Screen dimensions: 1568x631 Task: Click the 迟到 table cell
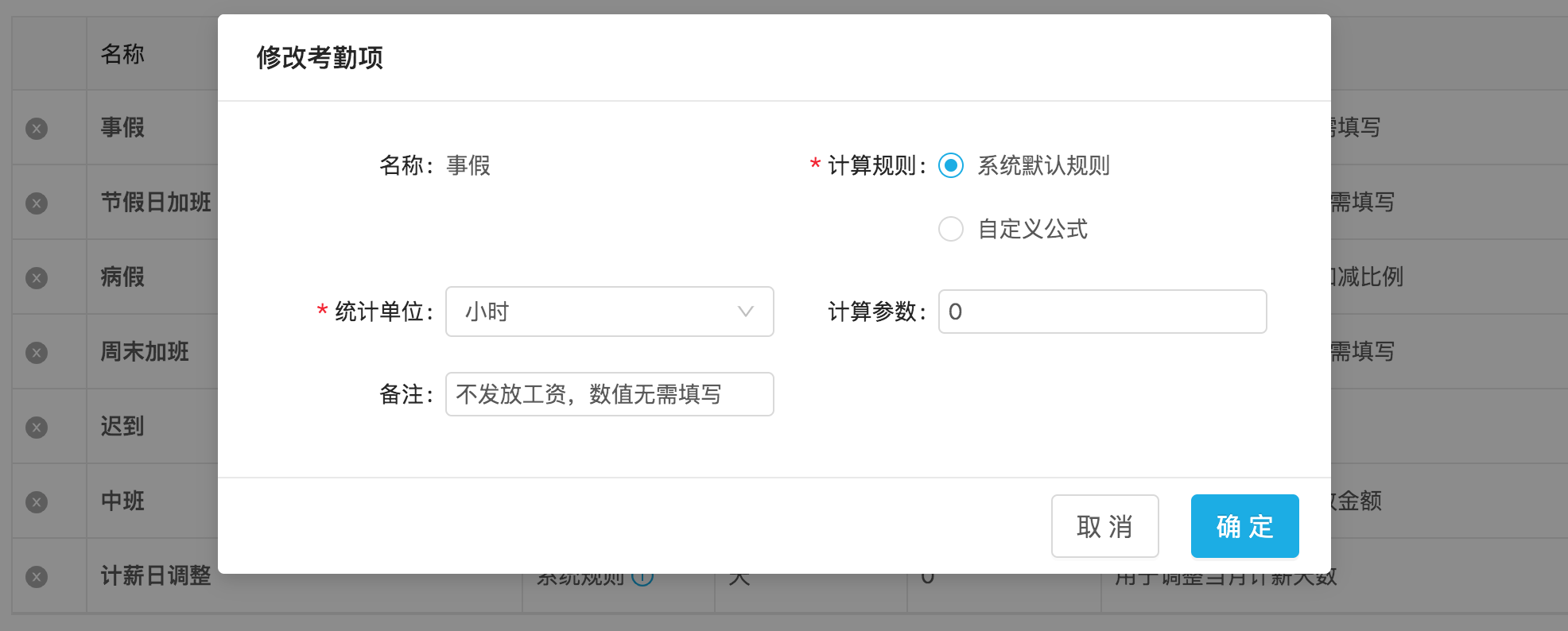tap(122, 426)
